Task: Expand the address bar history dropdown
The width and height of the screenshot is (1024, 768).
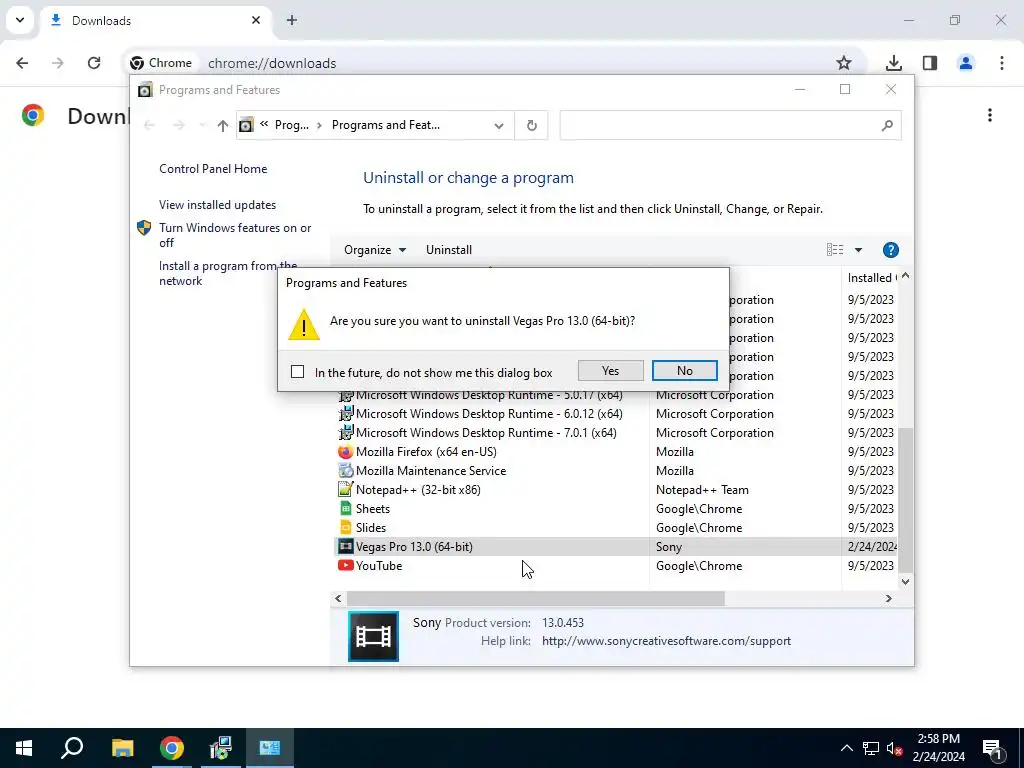Action: coord(499,125)
